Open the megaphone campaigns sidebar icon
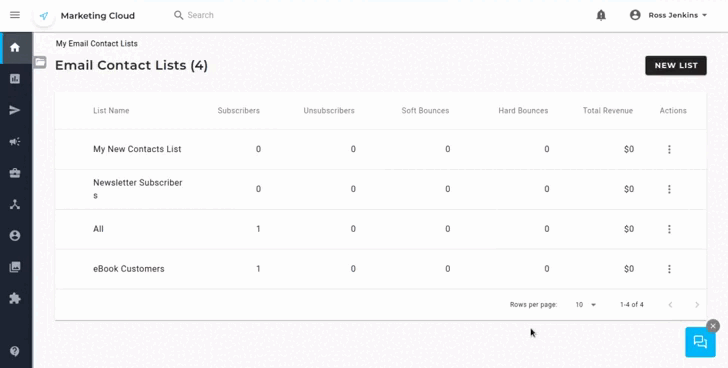Image resolution: width=728 pixels, height=368 pixels. click(15, 142)
